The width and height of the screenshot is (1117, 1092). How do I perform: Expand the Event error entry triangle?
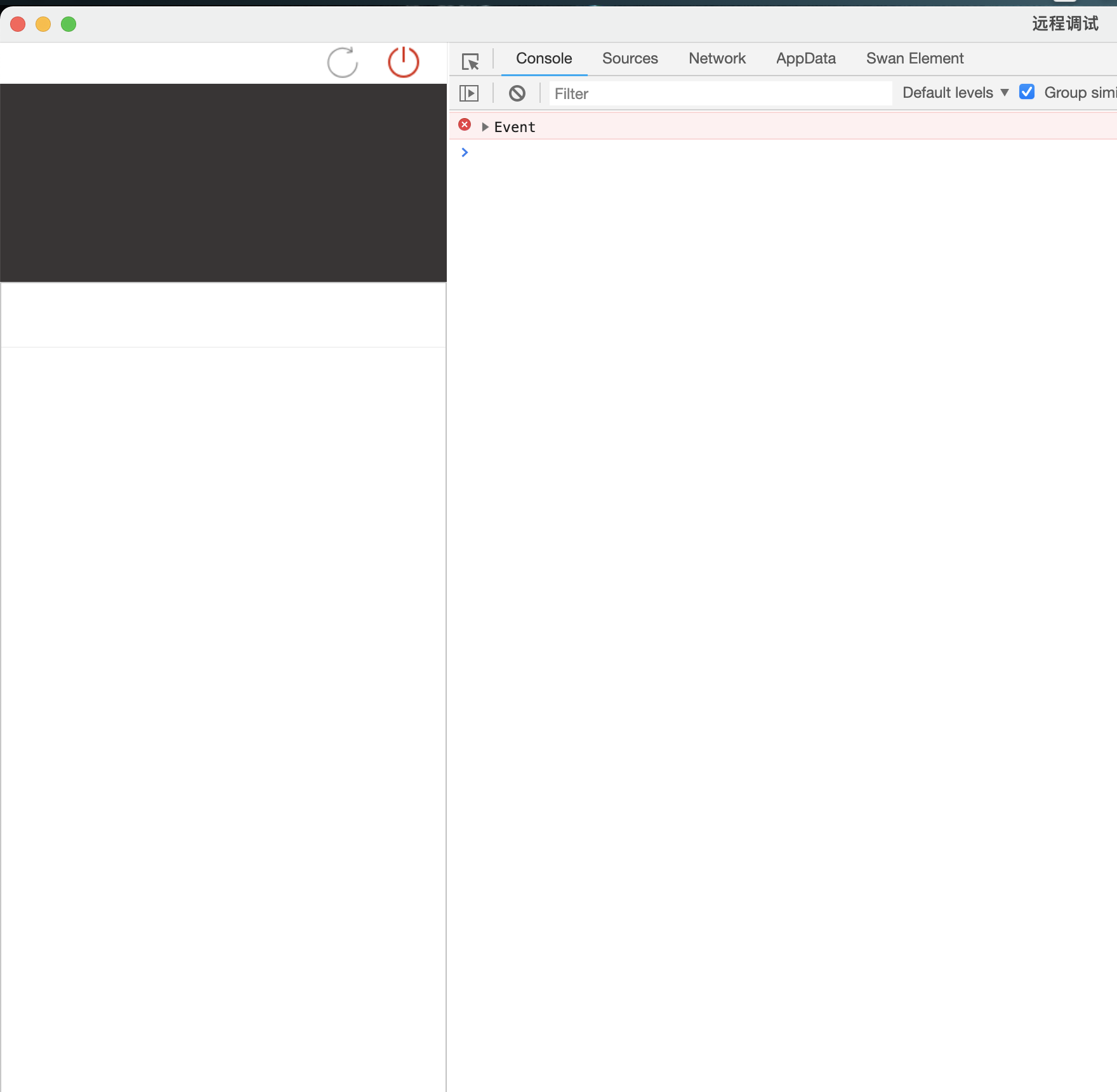point(485,127)
